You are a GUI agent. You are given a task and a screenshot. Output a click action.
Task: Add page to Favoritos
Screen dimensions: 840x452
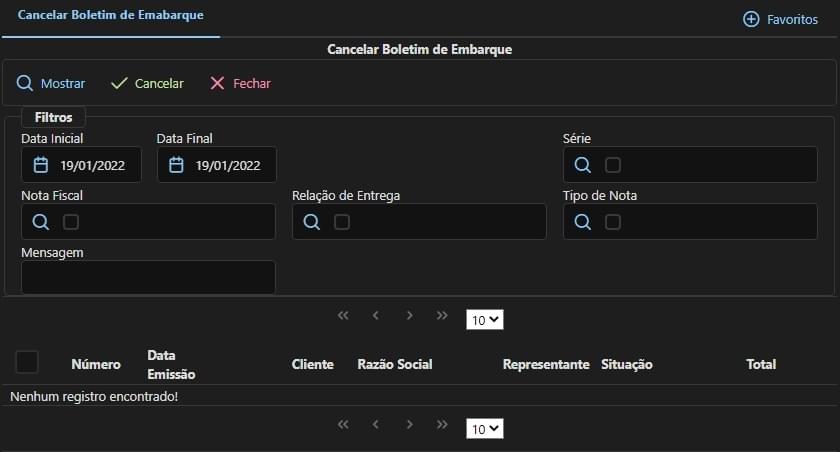780,19
